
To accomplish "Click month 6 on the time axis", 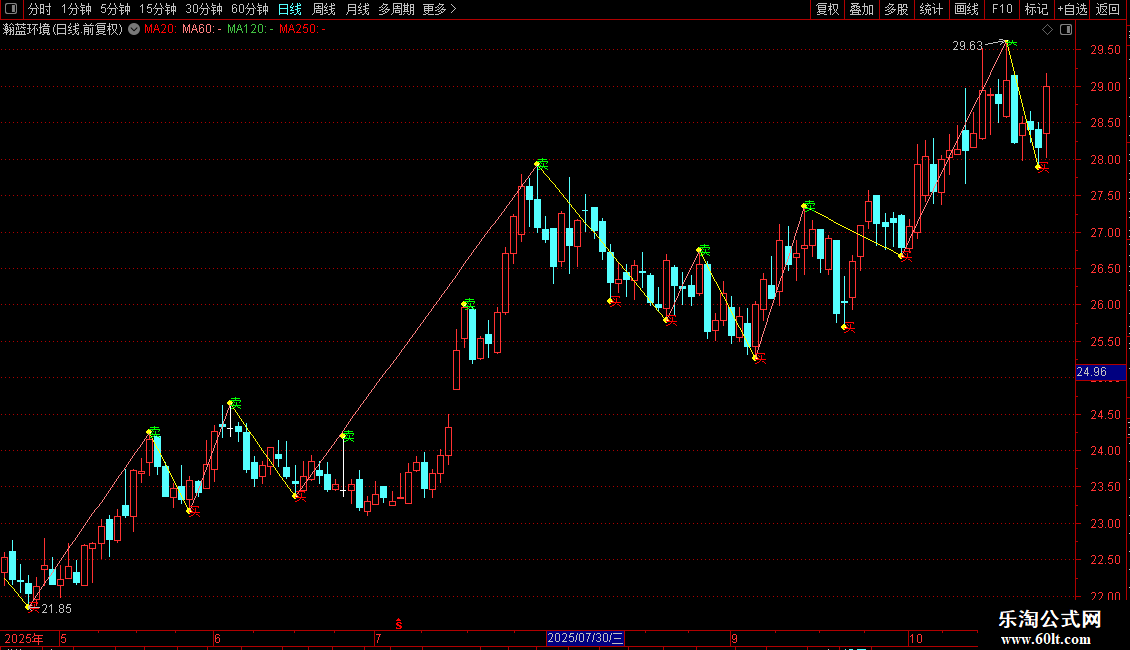I will (x=217, y=638).
